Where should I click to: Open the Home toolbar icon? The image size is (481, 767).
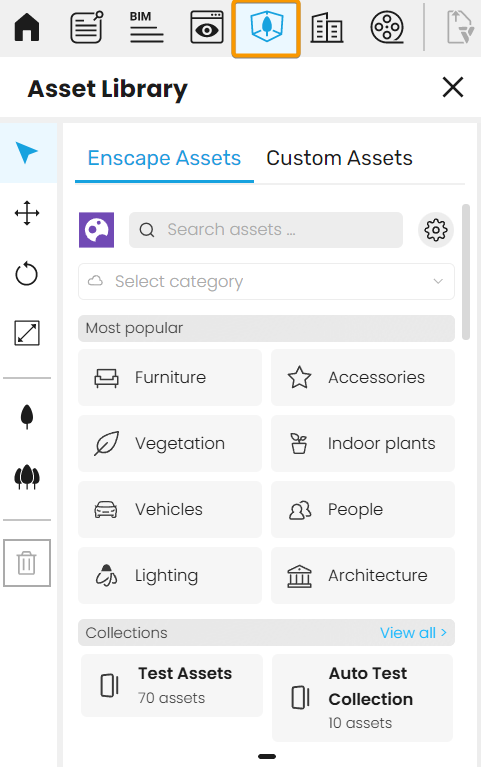27,27
